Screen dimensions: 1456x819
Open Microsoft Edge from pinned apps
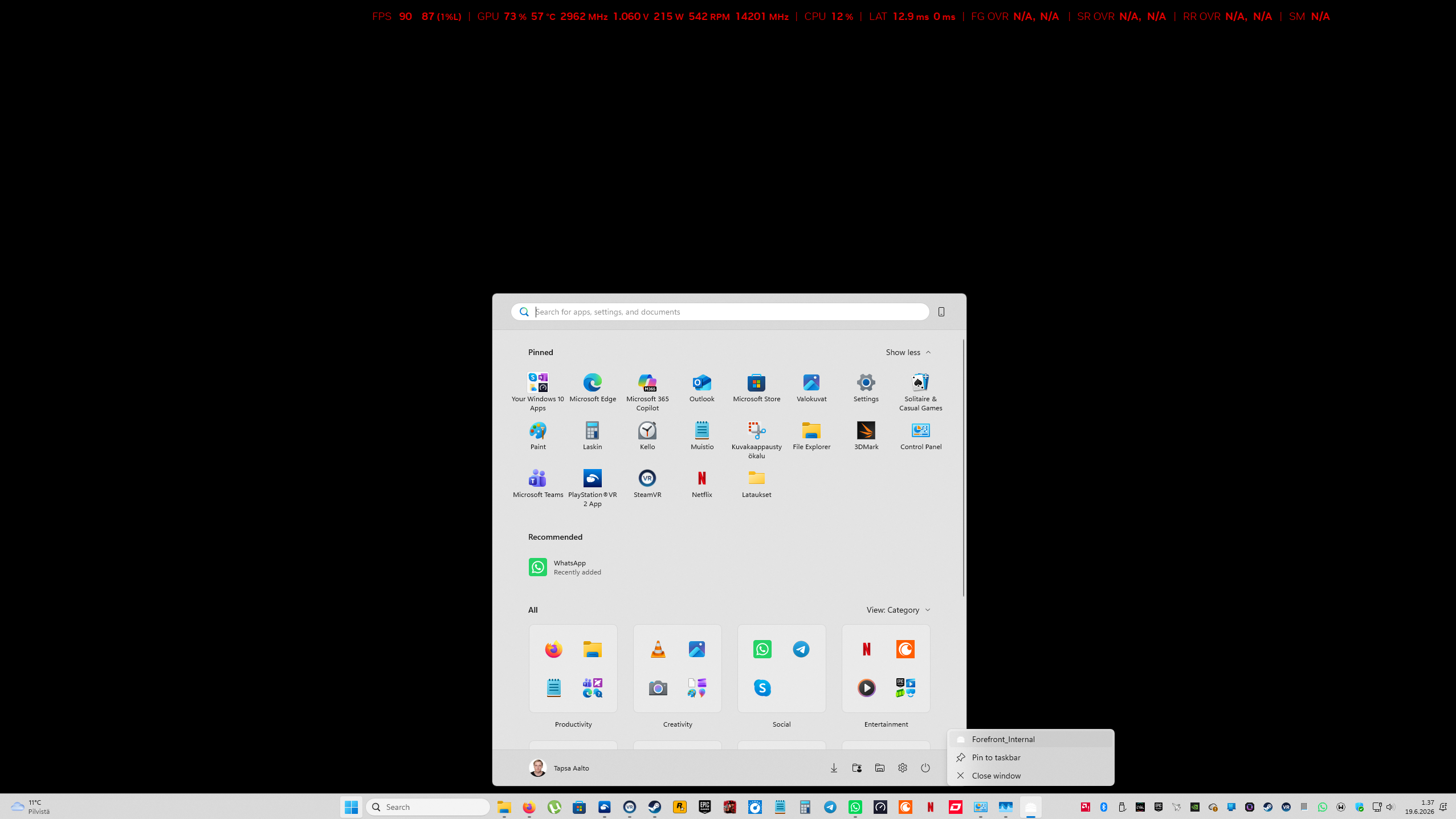click(x=592, y=388)
